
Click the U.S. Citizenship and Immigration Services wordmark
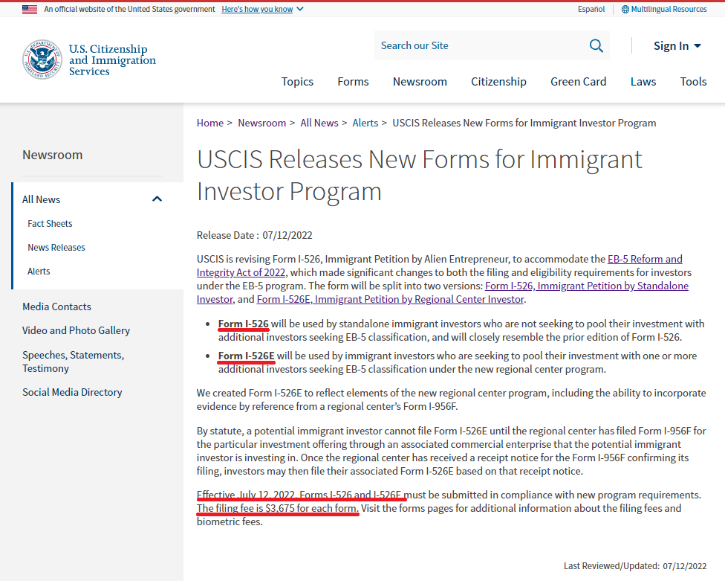pos(112,60)
